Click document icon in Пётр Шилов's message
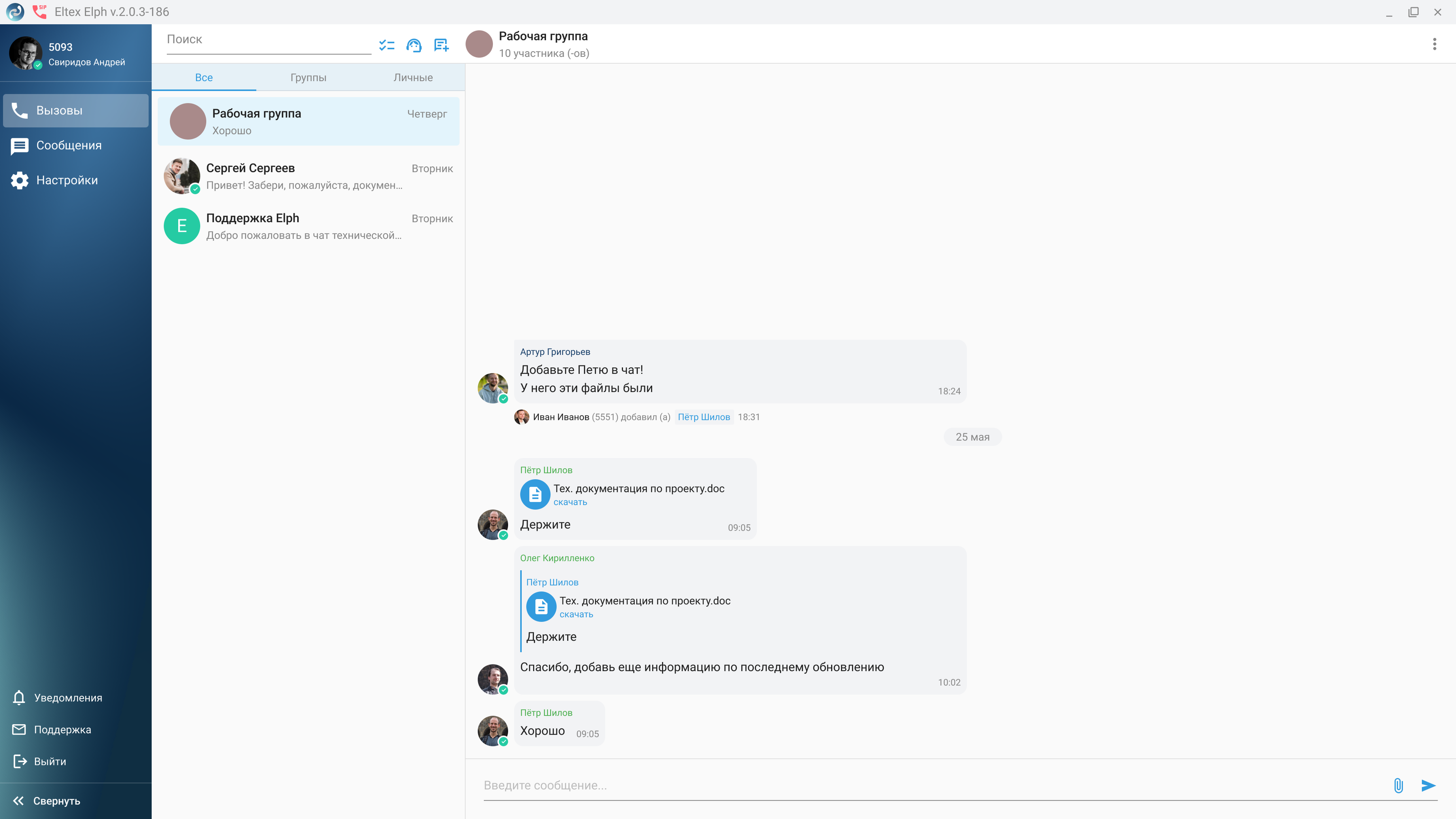 pos(535,494)
